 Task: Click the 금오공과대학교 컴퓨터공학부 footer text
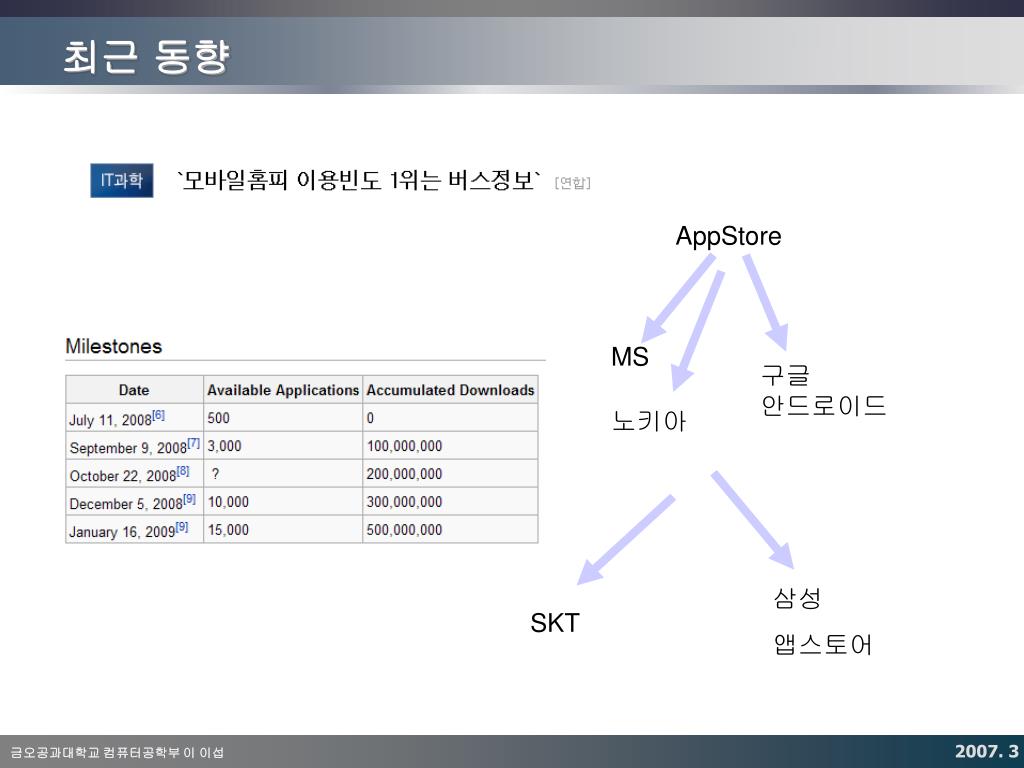(117, 752)
